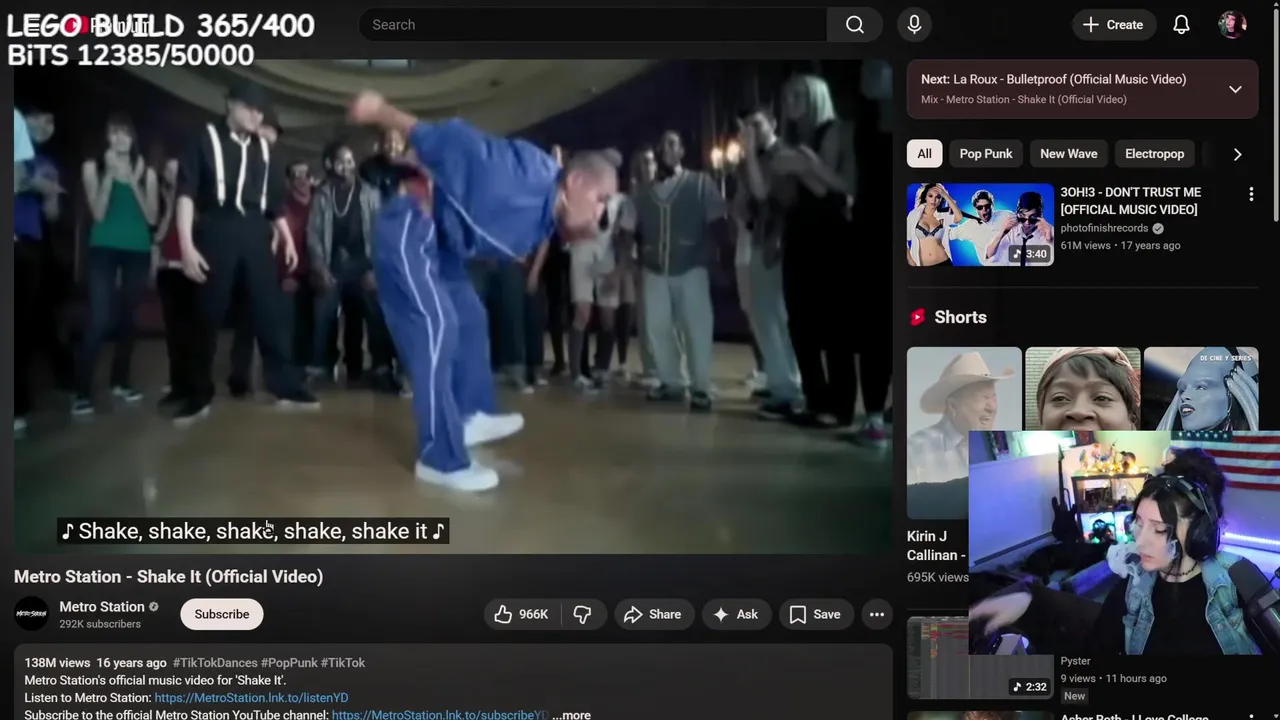Open the blue alien Short thumbnail
Image resolution: width=1280 pixels, height=720 pixels.
(x=1200, y=390)
